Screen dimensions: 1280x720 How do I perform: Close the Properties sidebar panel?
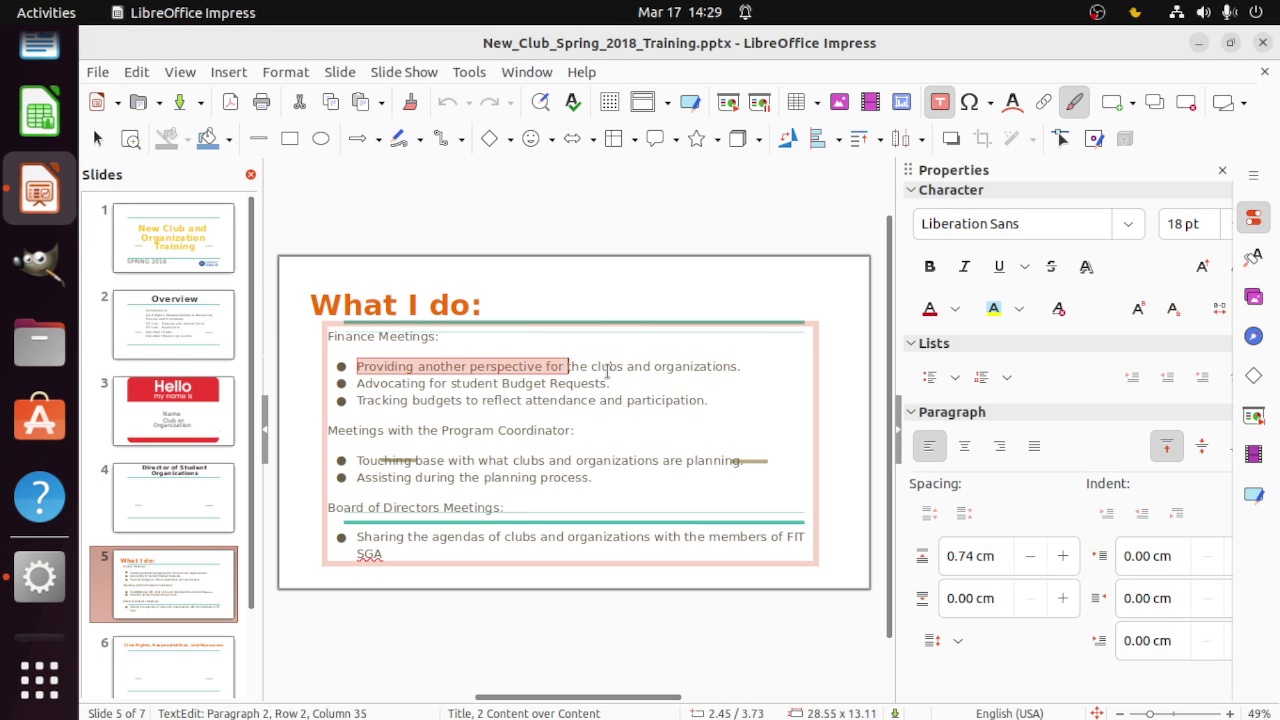[x=1222, y=170]
